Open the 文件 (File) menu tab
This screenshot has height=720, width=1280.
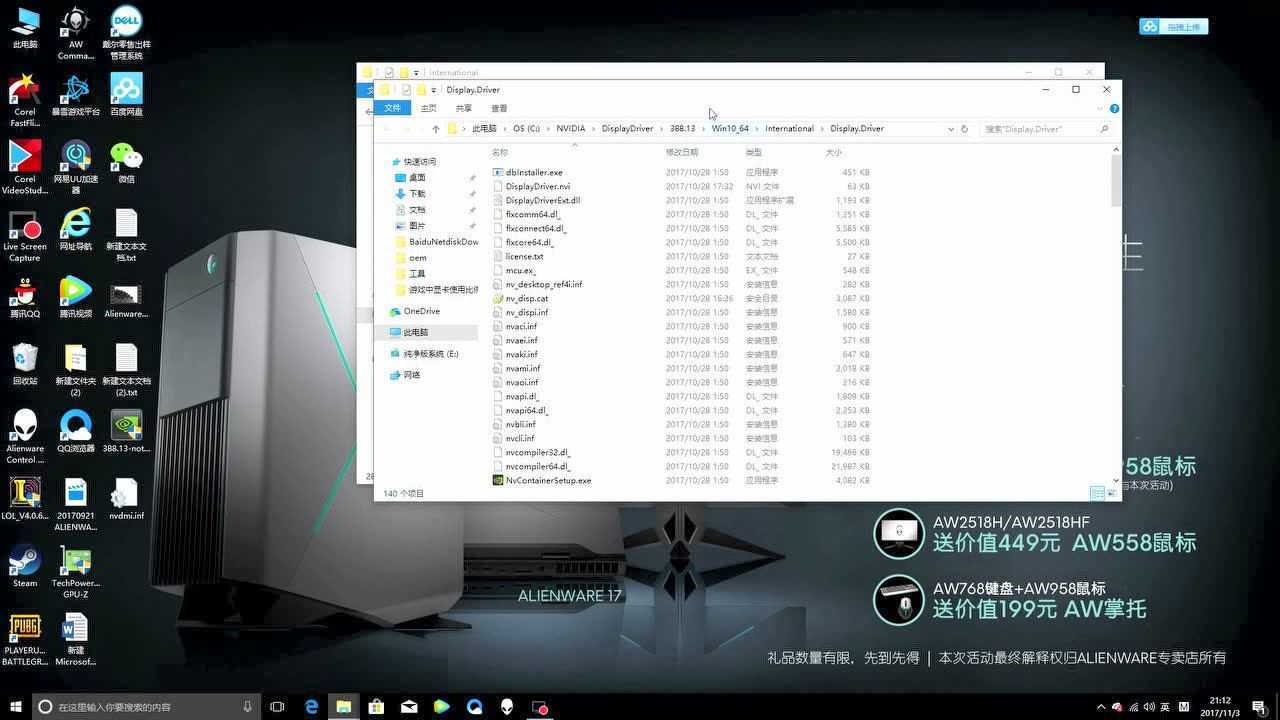coord(392,108)
